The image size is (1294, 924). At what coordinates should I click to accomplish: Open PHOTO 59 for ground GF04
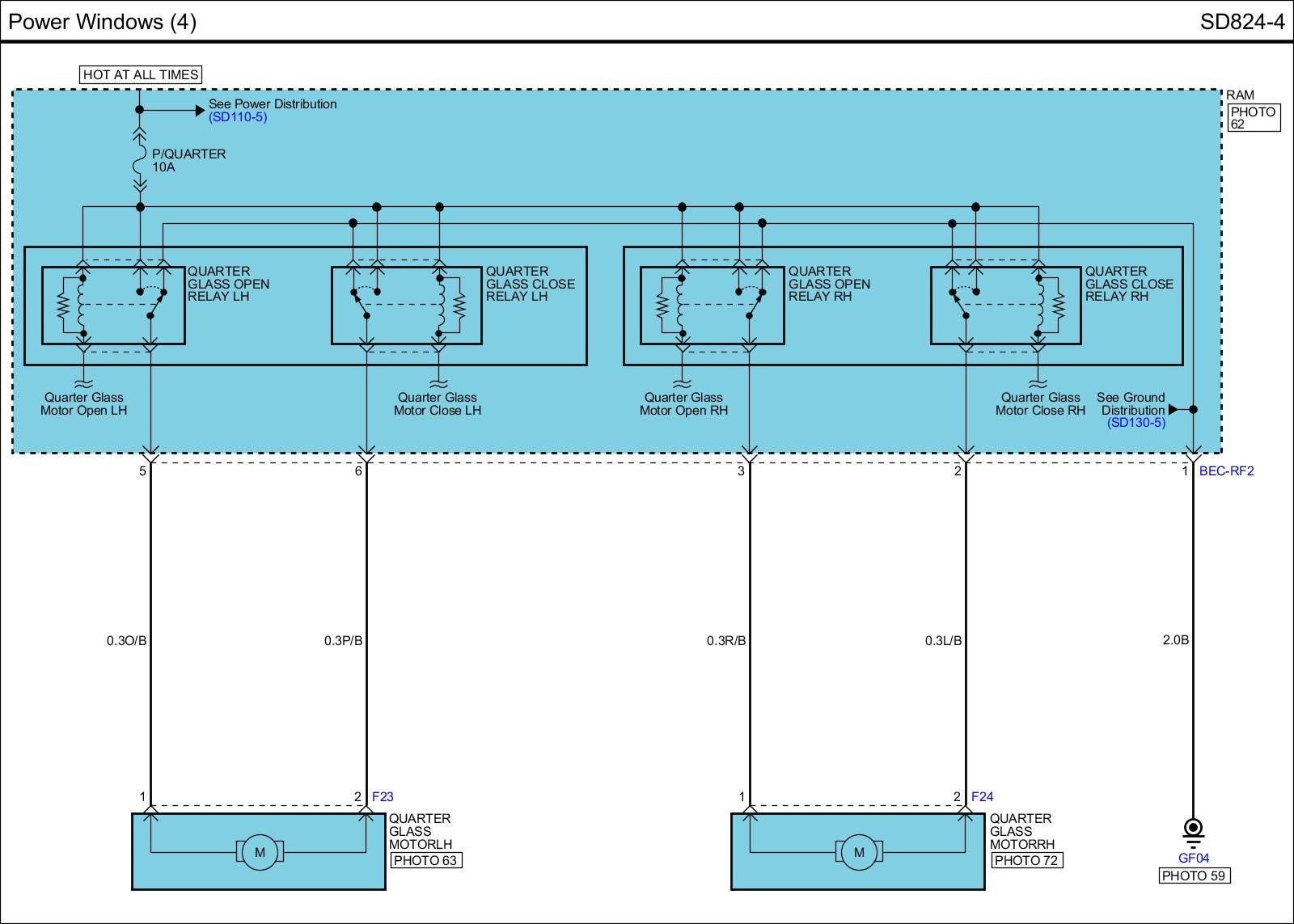1193,875
